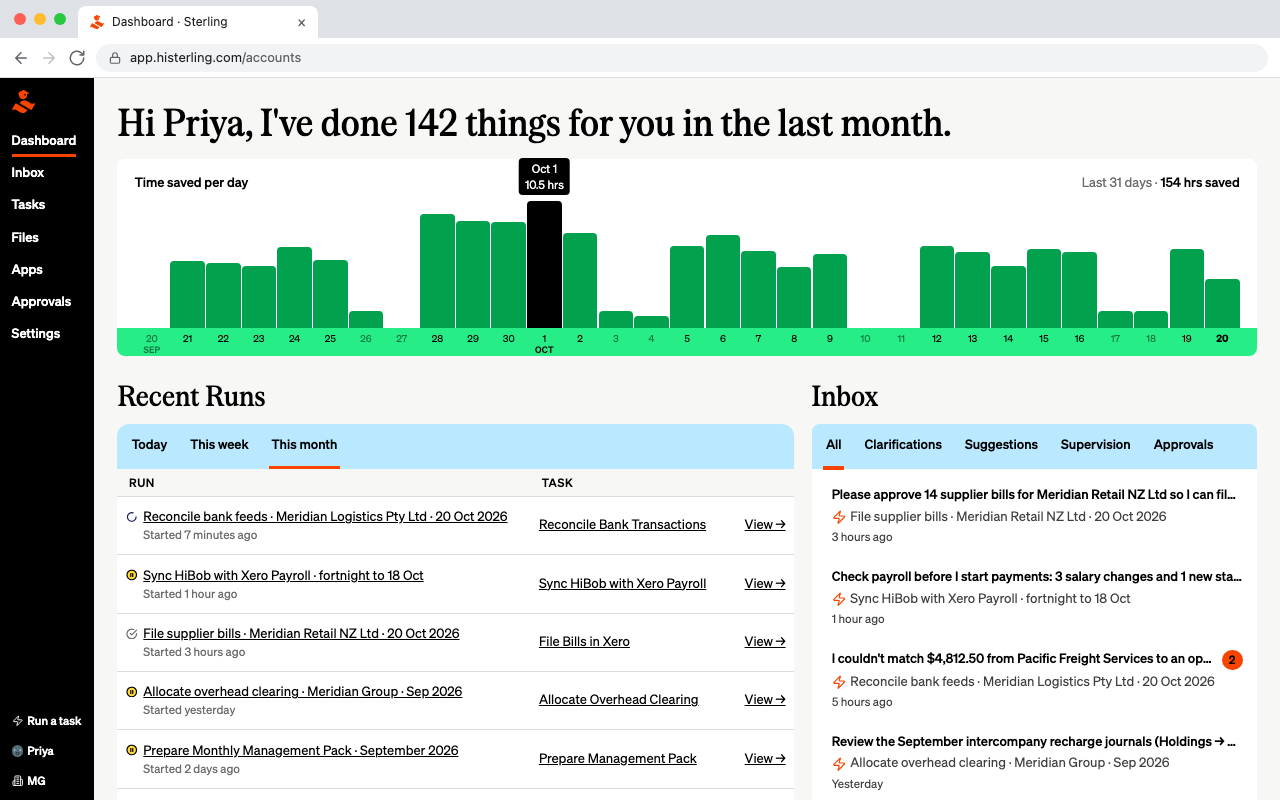
Task: Open the Sync HiBob with Xero Payroll task link
Action: [x=622, y=584]
